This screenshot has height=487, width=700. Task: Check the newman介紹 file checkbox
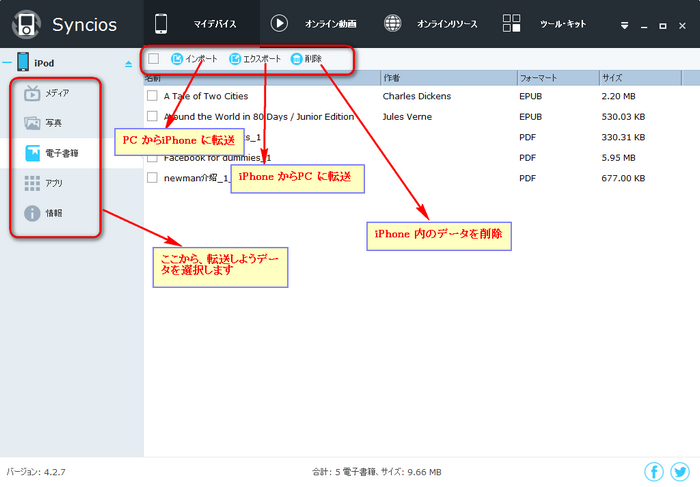152,178
